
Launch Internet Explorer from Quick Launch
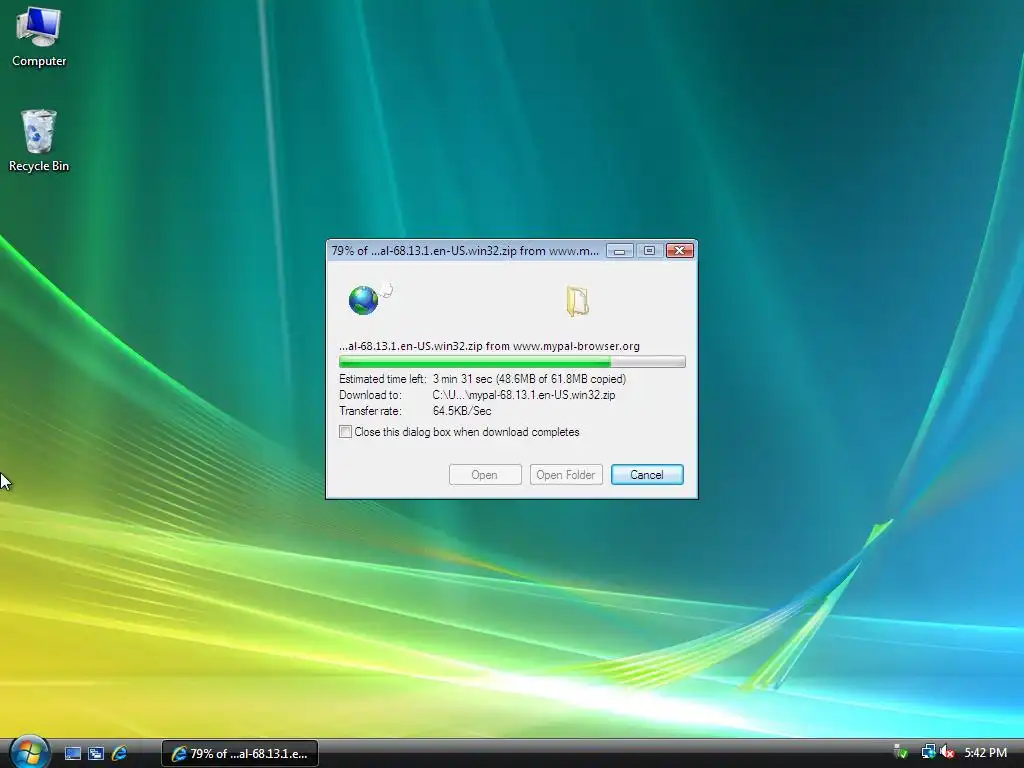pos(120,754)
